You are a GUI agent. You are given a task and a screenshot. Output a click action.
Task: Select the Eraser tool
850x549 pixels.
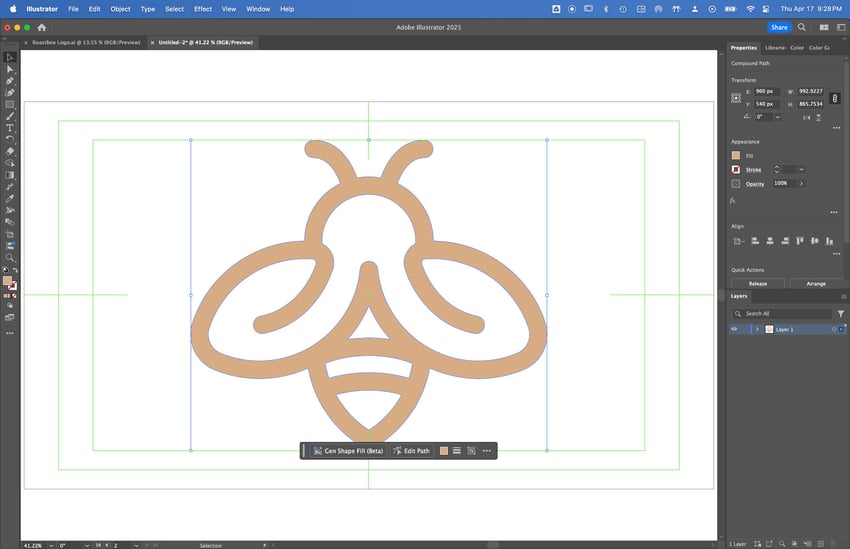(10, 151)
